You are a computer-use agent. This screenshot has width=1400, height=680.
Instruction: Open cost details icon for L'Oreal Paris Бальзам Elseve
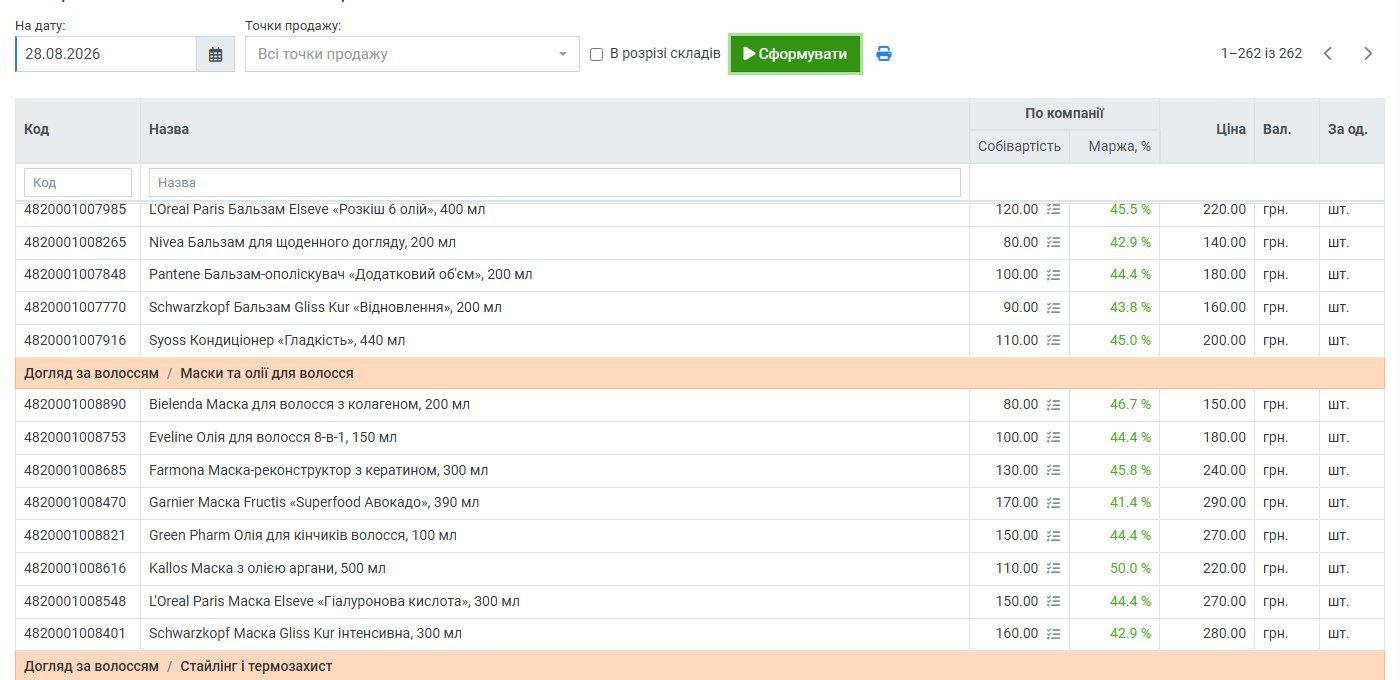[1053, 210]
